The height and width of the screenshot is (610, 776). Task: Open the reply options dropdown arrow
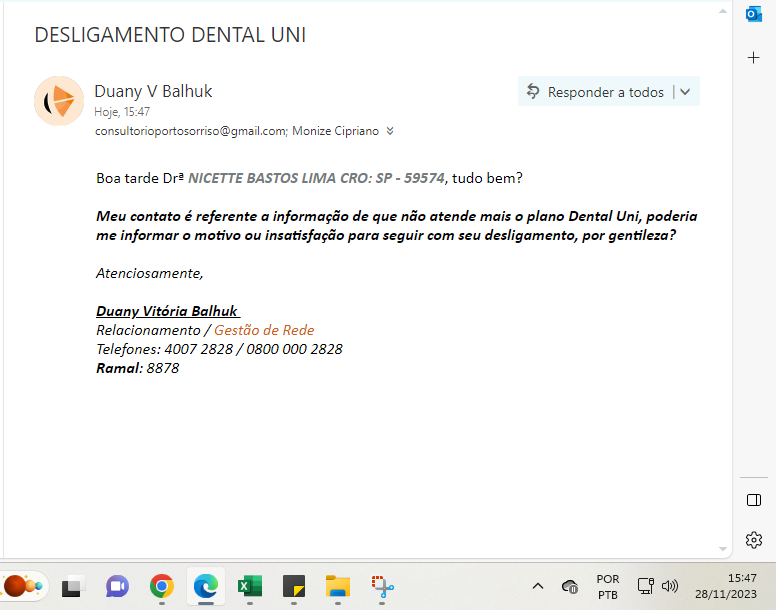pos(685,92)
